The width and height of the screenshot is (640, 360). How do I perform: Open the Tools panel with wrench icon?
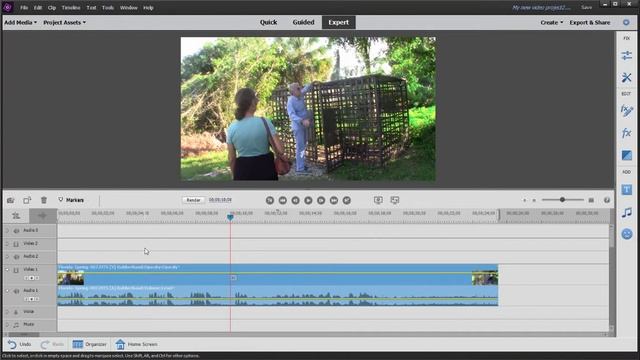[x=627, y=77]
